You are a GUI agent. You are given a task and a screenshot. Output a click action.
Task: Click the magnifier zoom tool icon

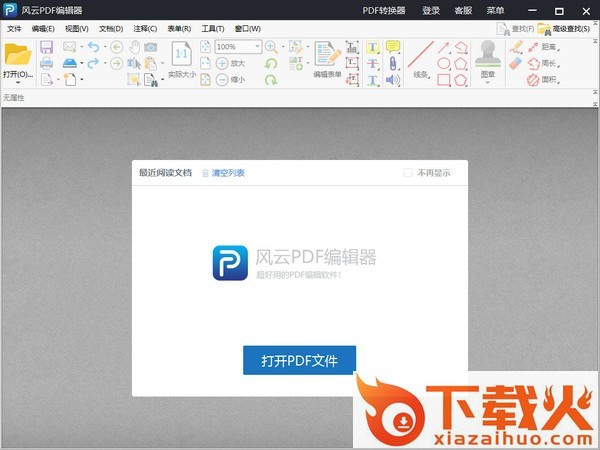pyautogui.click(x=271, y=47)
